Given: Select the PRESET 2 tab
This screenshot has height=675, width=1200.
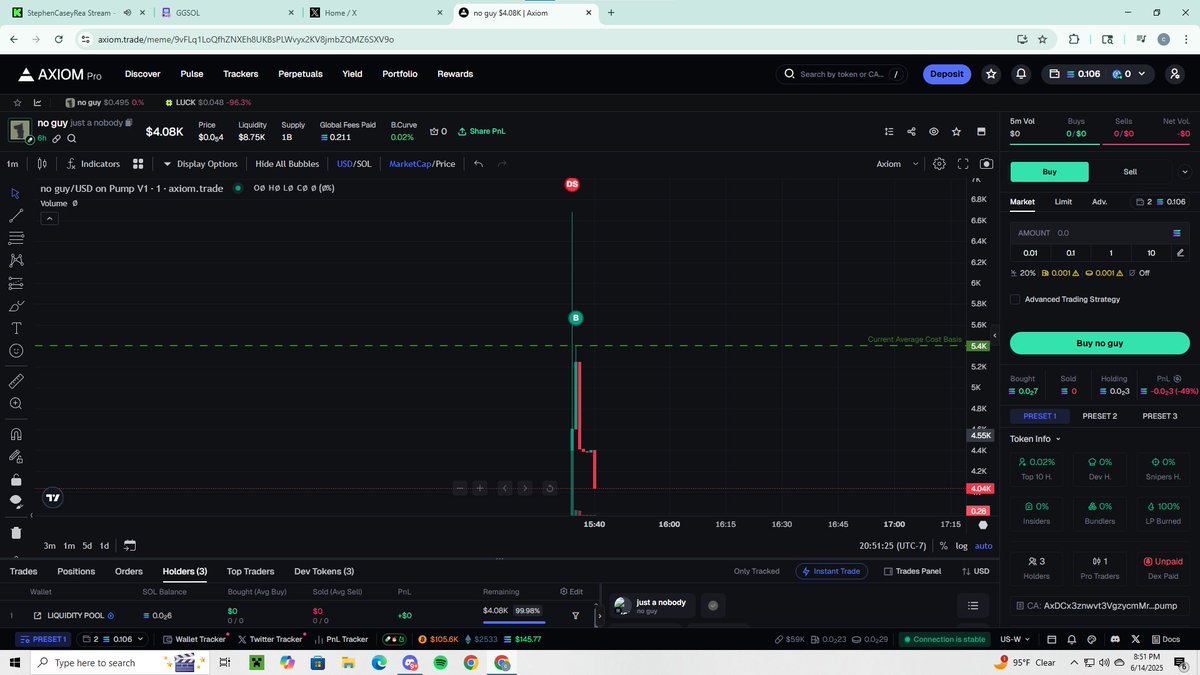Looking at the screenshot, I should pyautogui.click(x=1100, y=416).
